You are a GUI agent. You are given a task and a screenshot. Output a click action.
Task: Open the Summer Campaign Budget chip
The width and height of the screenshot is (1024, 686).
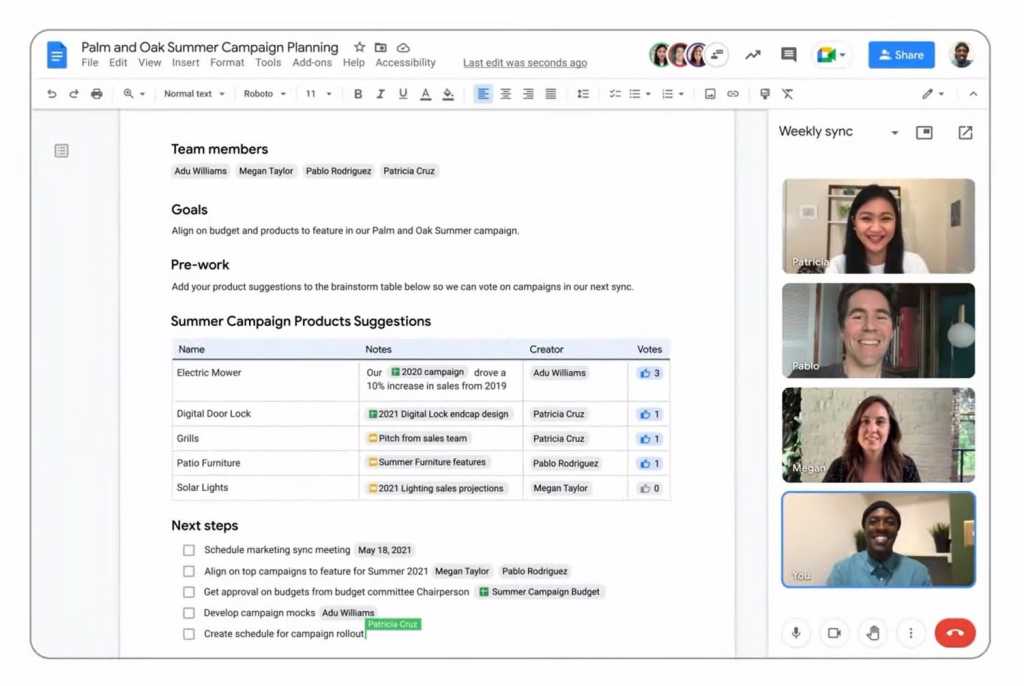[x=539, y=592]
